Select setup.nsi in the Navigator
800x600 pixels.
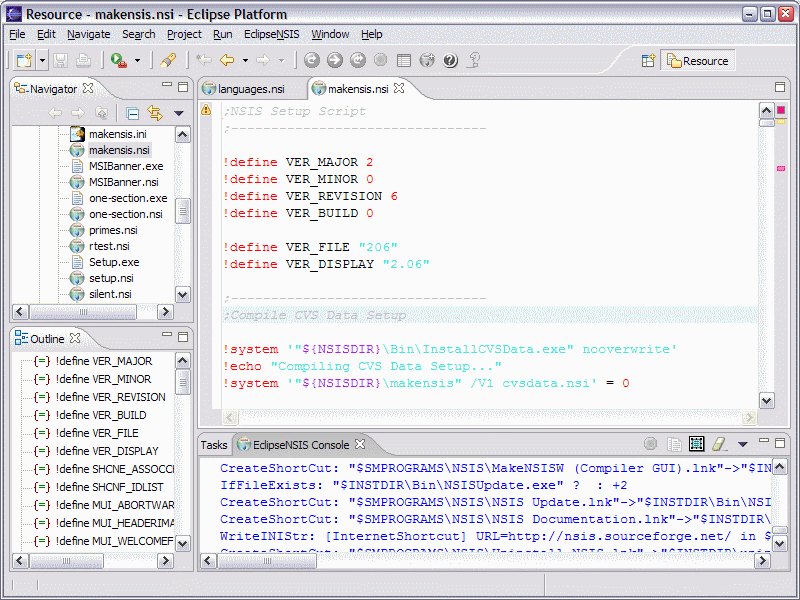click(110, 278)
